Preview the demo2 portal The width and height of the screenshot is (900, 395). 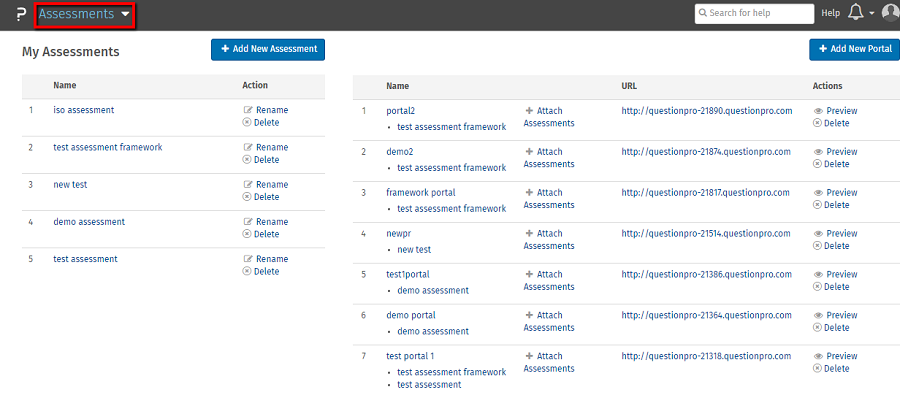(835, 152)
